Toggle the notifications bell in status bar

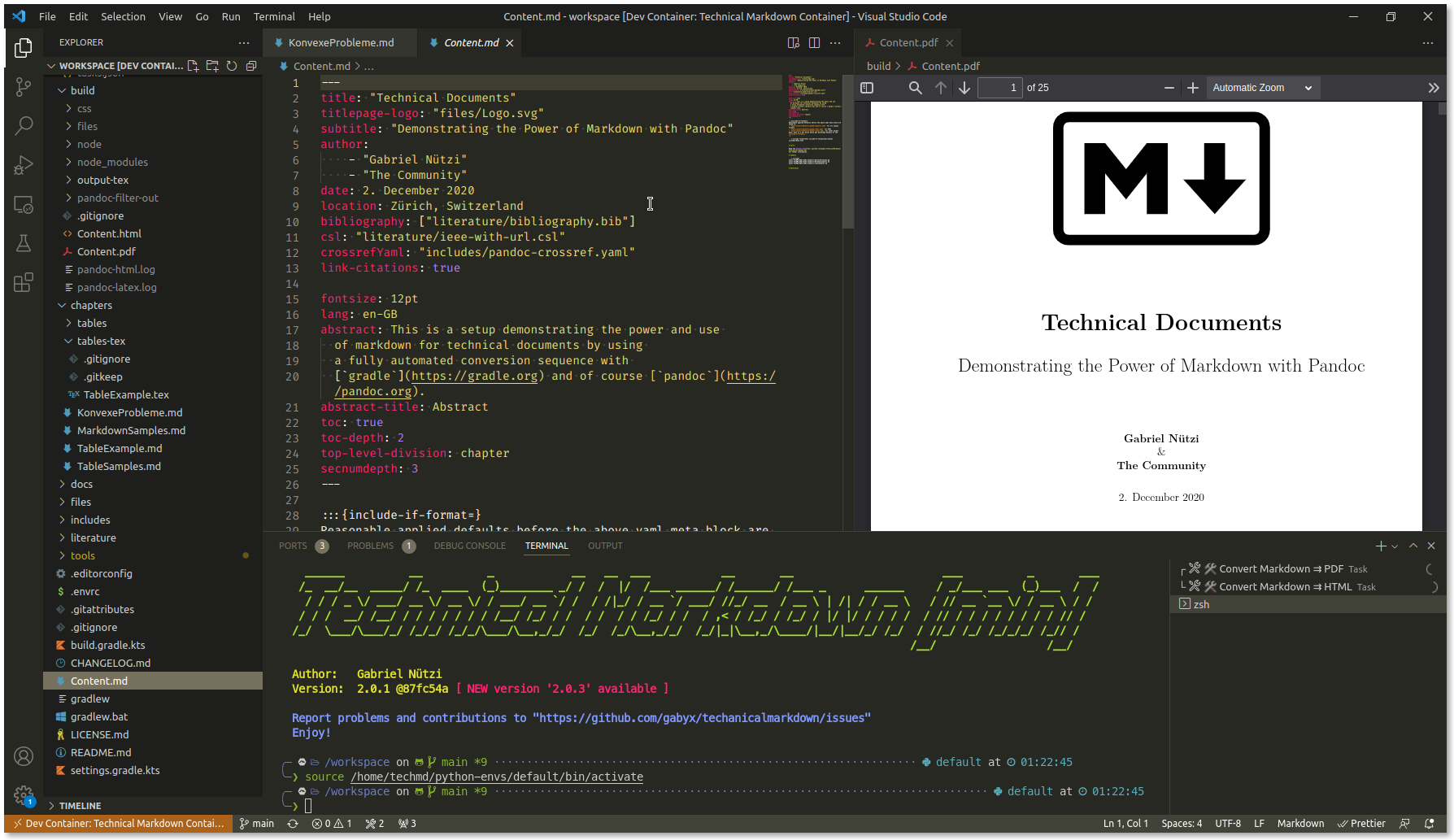coord(1430,824)
